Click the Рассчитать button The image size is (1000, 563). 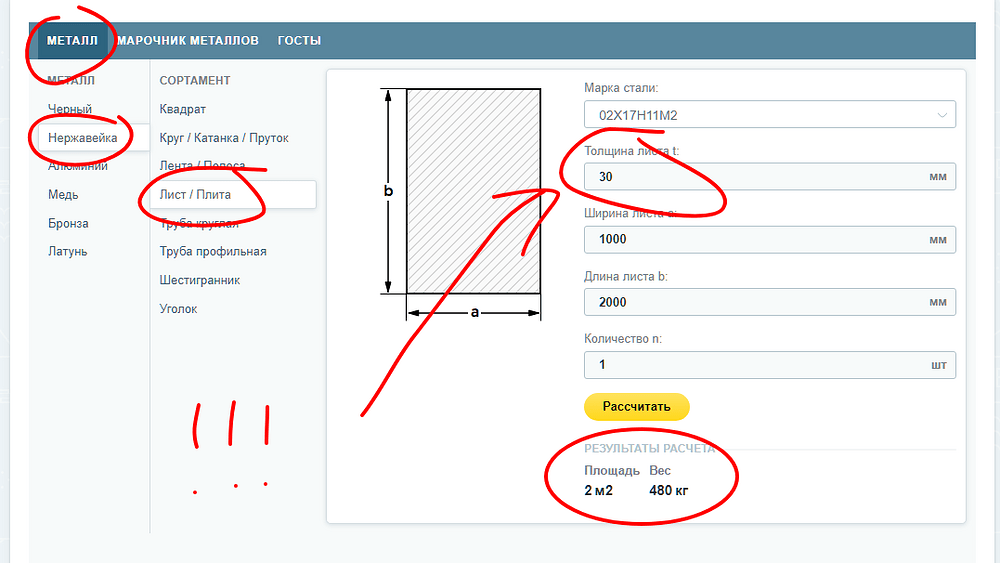click(x=636, y=407)
